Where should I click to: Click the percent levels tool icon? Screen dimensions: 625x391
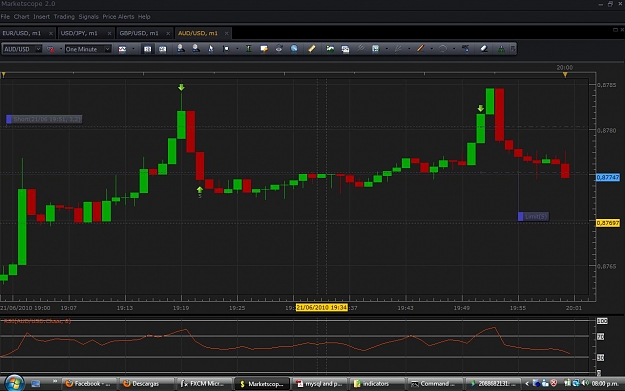click(x=466, y=49)
